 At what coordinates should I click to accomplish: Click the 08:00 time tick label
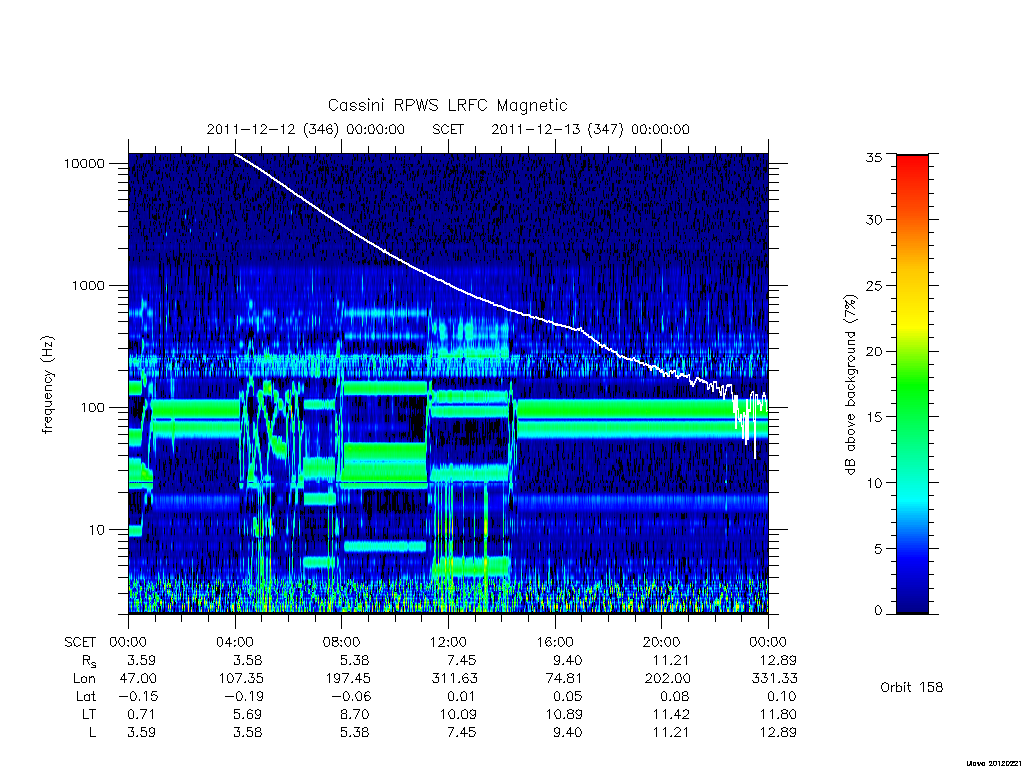click(342, 642)
